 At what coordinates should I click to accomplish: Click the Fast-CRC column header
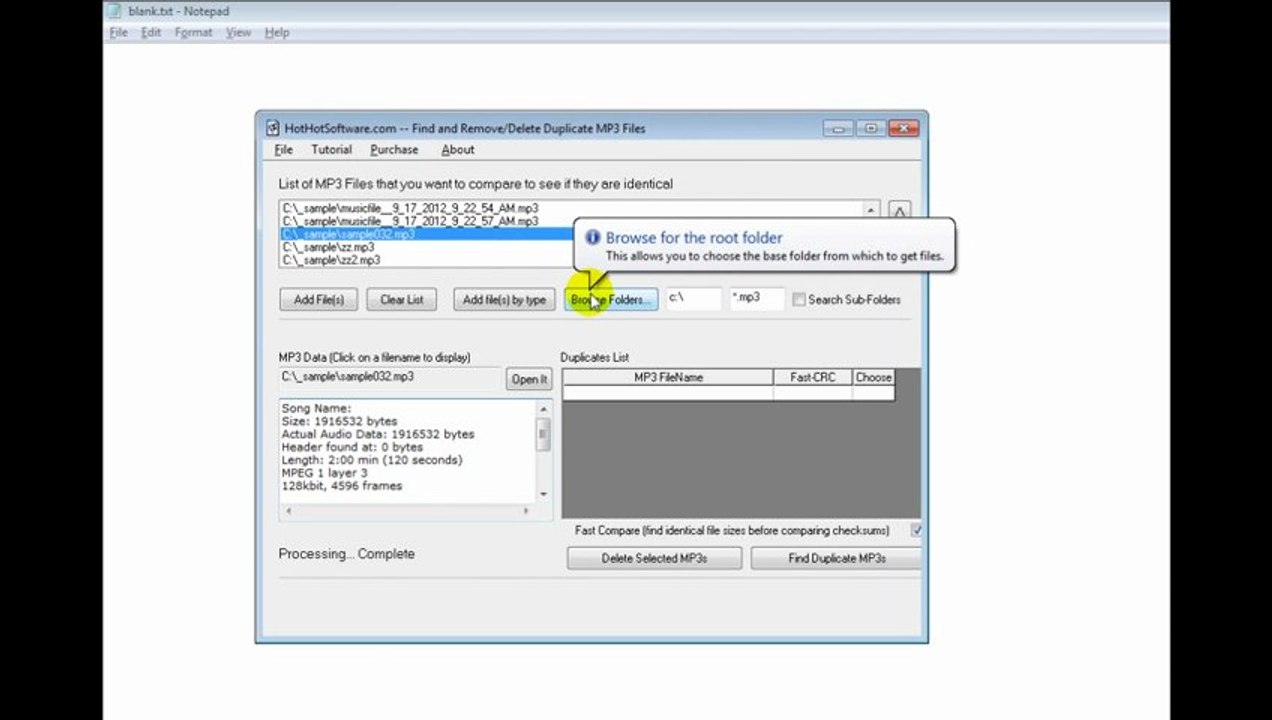[x=813, y=377]
